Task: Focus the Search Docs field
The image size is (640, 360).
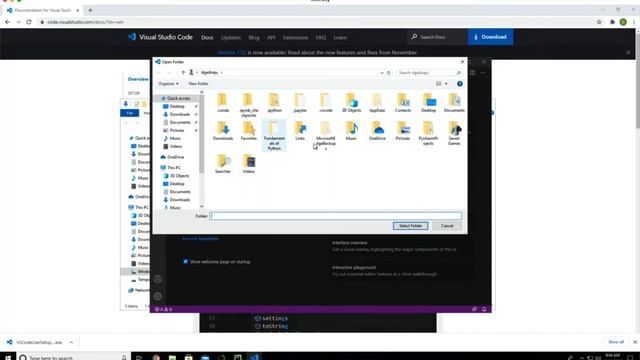Action: coord(438,37)
